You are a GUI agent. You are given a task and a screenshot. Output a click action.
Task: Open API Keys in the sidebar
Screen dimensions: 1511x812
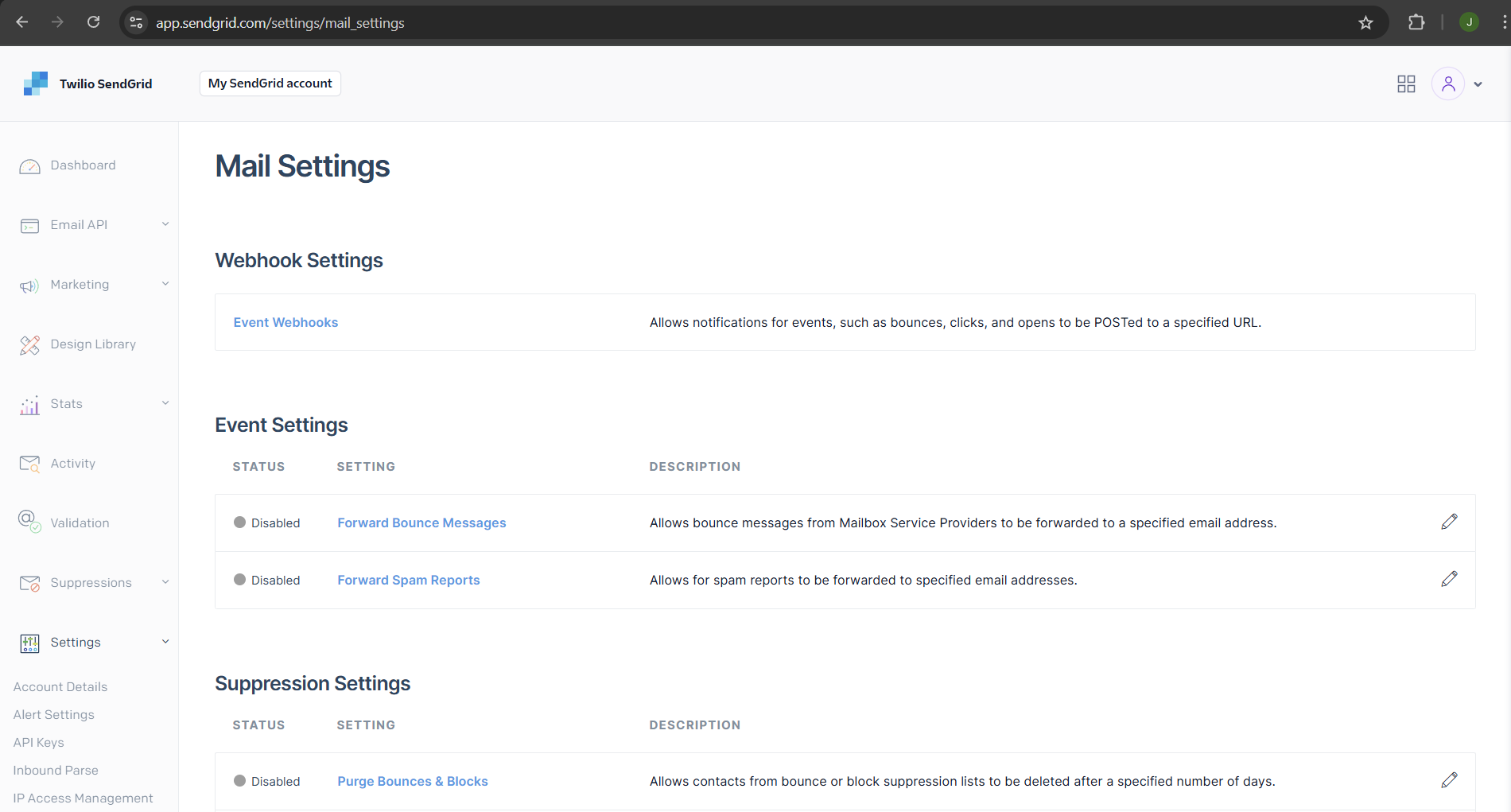[x=39, y=743]
